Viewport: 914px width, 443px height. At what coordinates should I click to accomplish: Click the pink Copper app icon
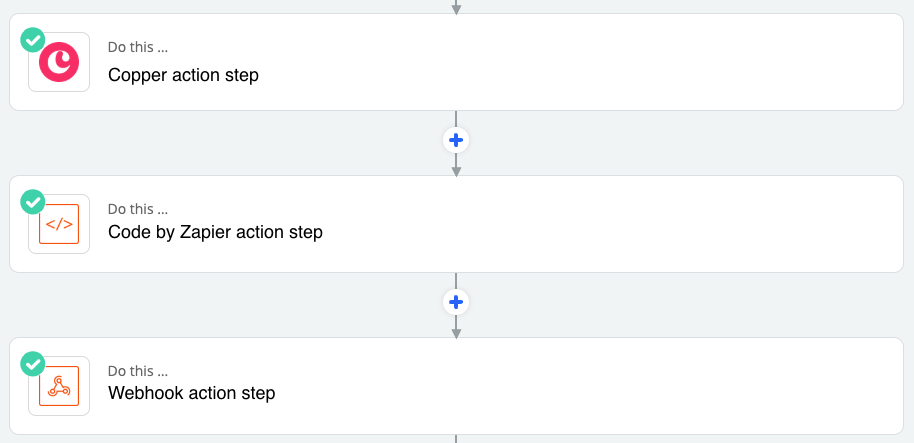coord(59,62)
